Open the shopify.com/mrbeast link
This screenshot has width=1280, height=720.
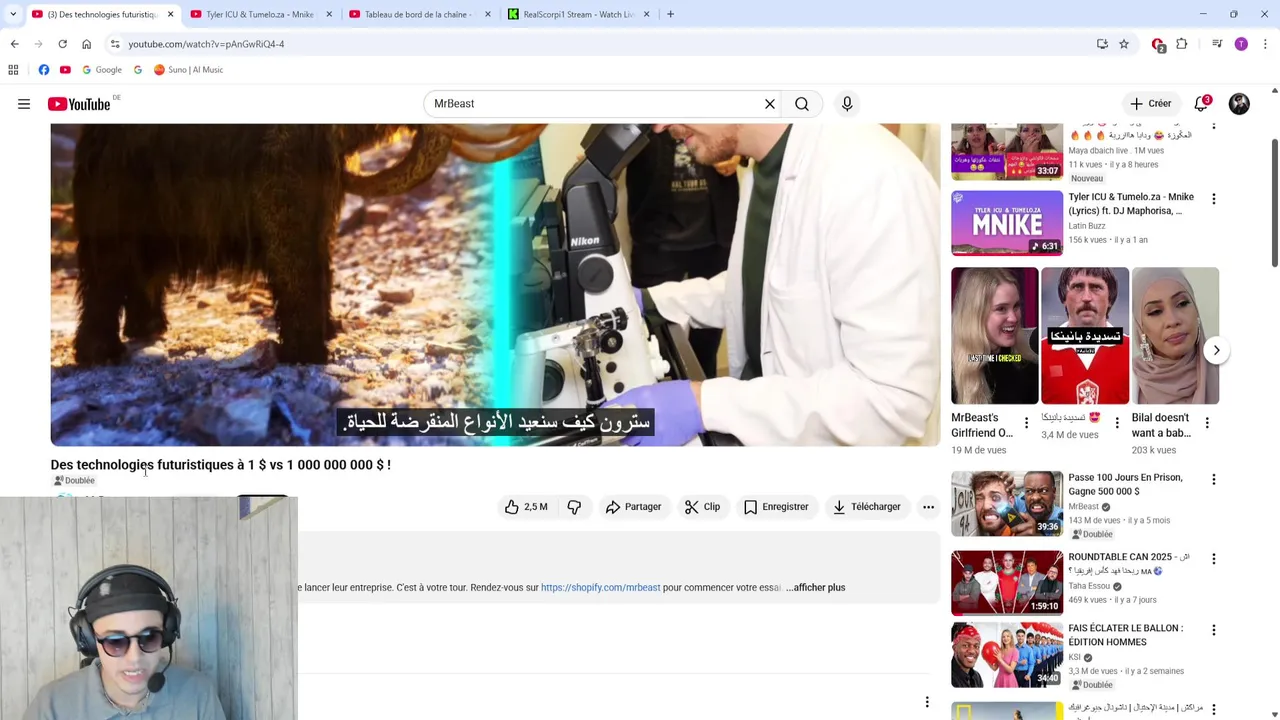(x=600, y=588)
